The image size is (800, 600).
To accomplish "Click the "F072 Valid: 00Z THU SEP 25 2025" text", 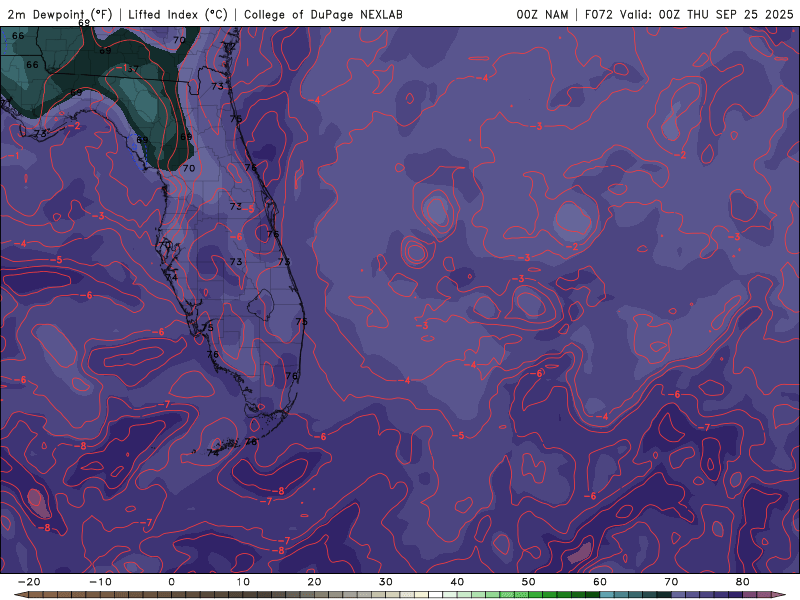I will pos(689,14).
